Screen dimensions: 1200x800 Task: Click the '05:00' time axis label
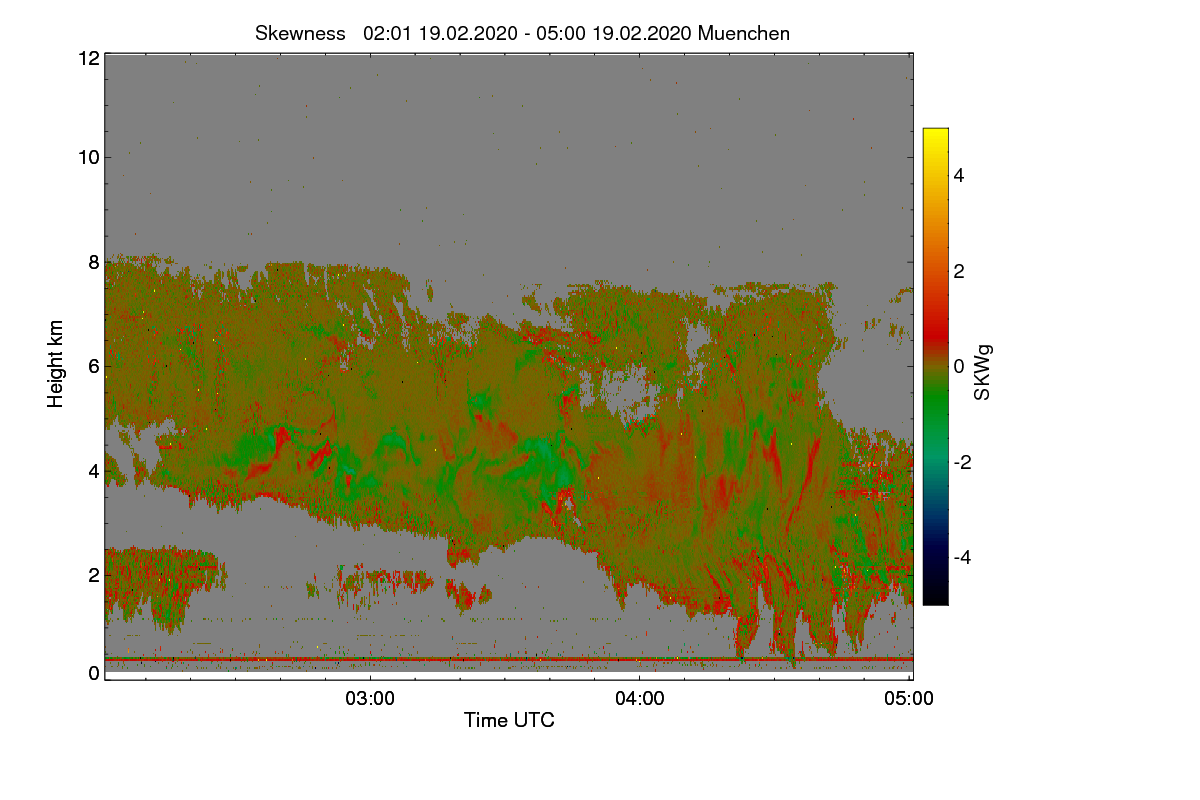(909, 698)
